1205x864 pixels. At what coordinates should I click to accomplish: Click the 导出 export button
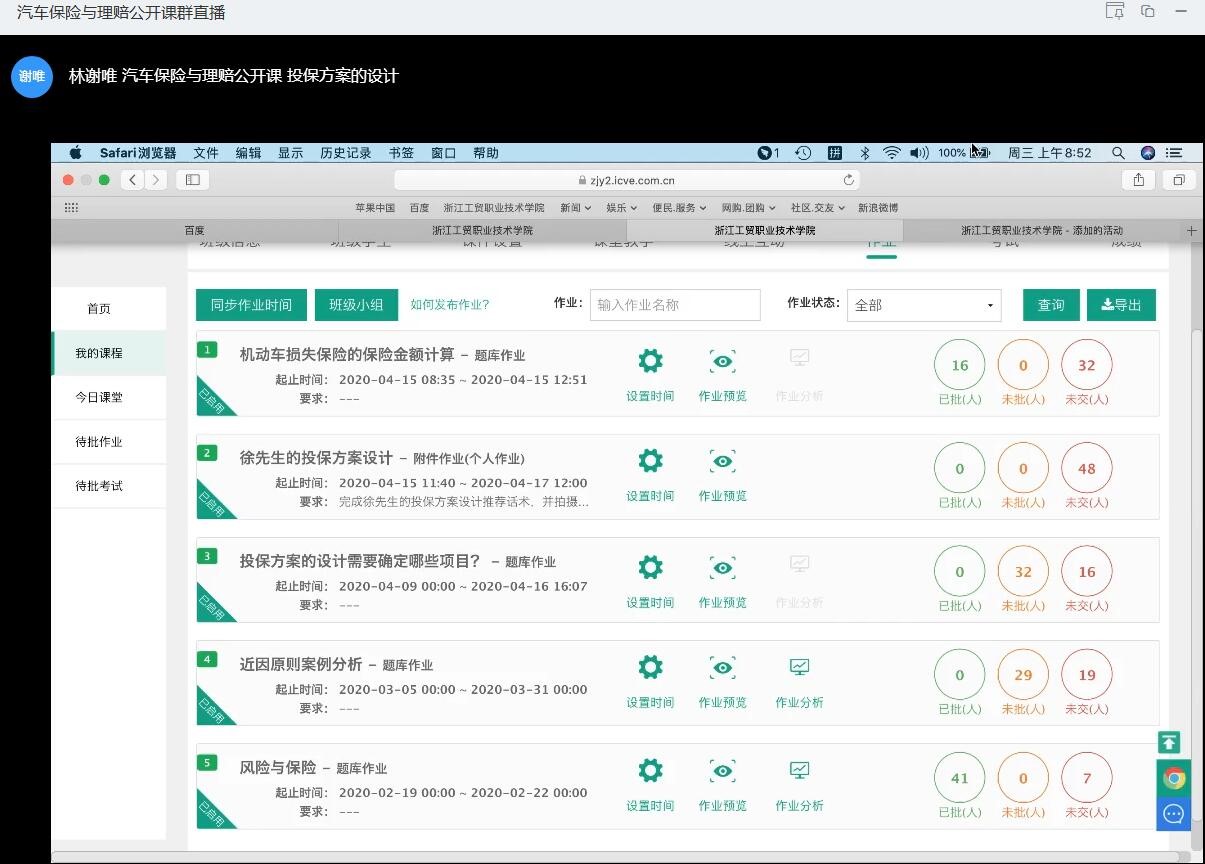point(1121,305)
